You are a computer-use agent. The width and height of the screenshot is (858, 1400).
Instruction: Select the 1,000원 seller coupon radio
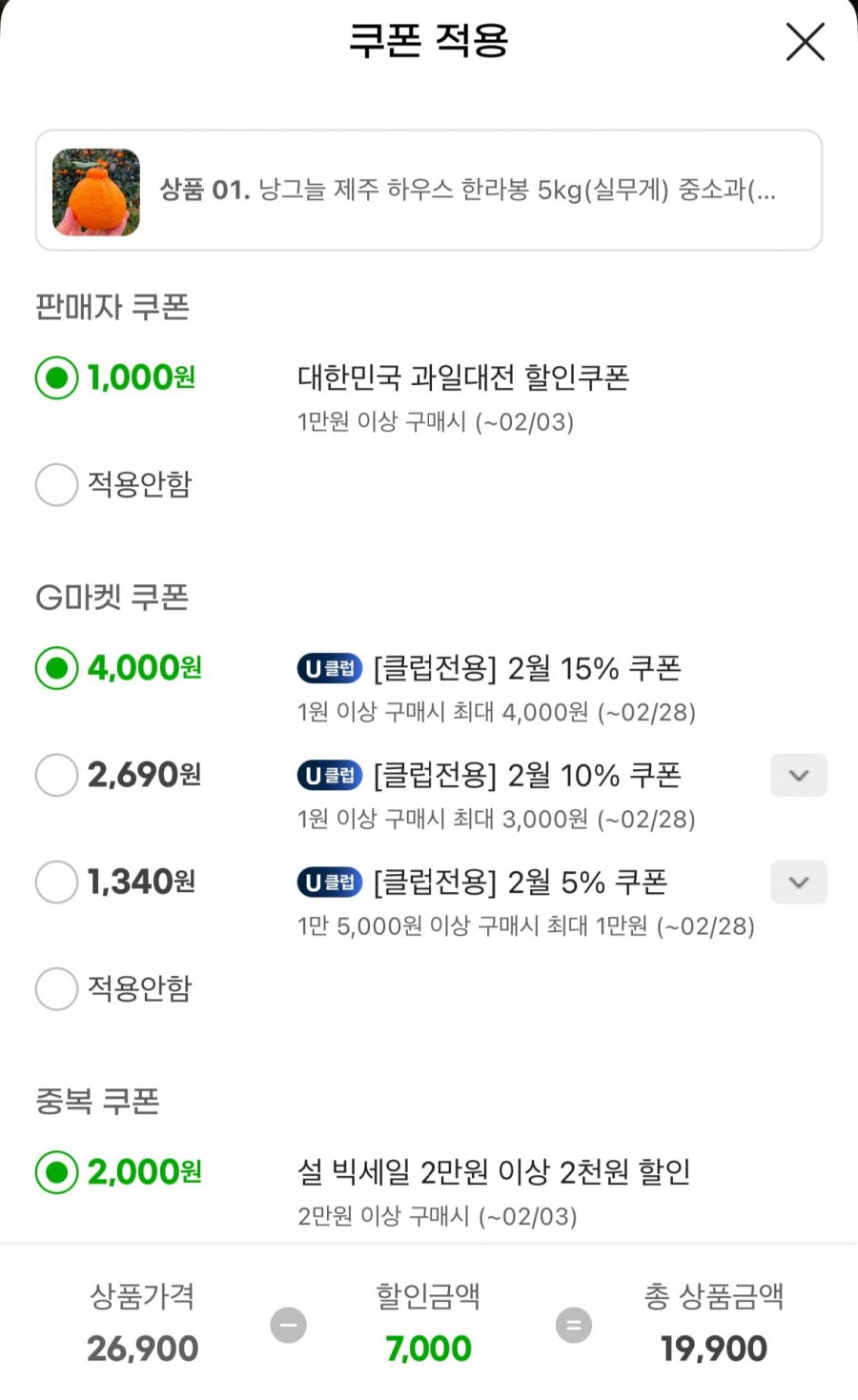[x=56, y=378]
